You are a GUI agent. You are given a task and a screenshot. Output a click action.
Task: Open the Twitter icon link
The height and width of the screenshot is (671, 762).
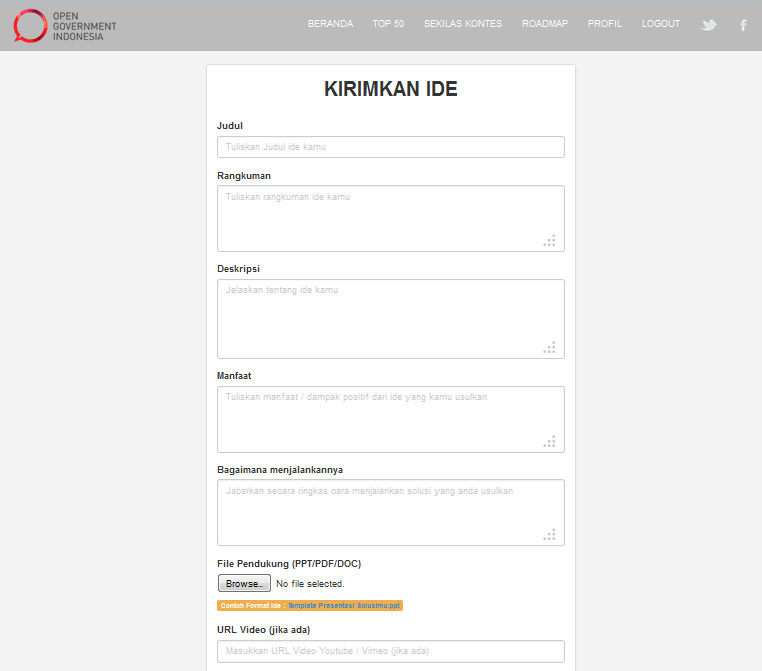[x=709, y=25]
